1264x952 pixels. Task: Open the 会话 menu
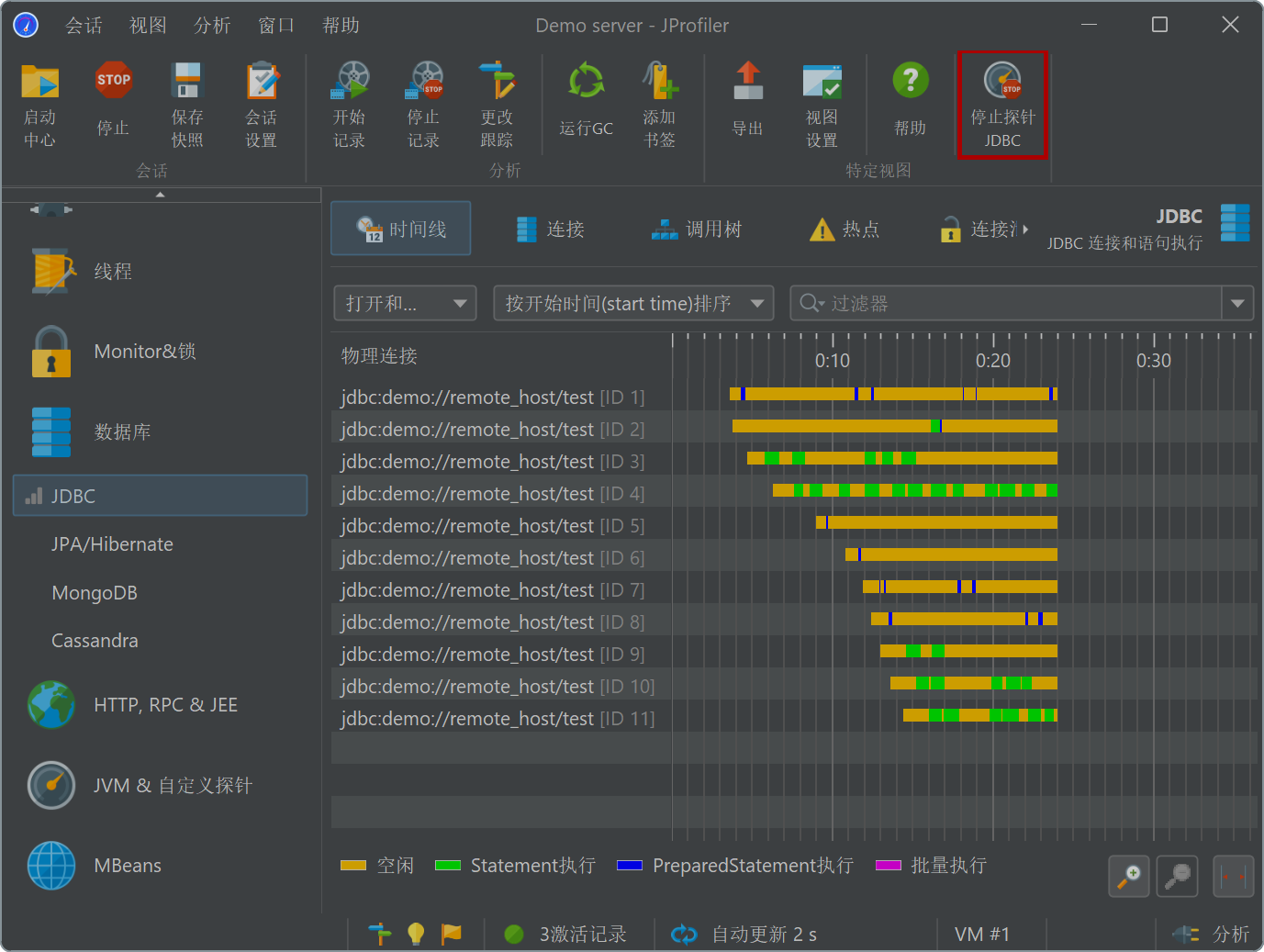(84, 26)
